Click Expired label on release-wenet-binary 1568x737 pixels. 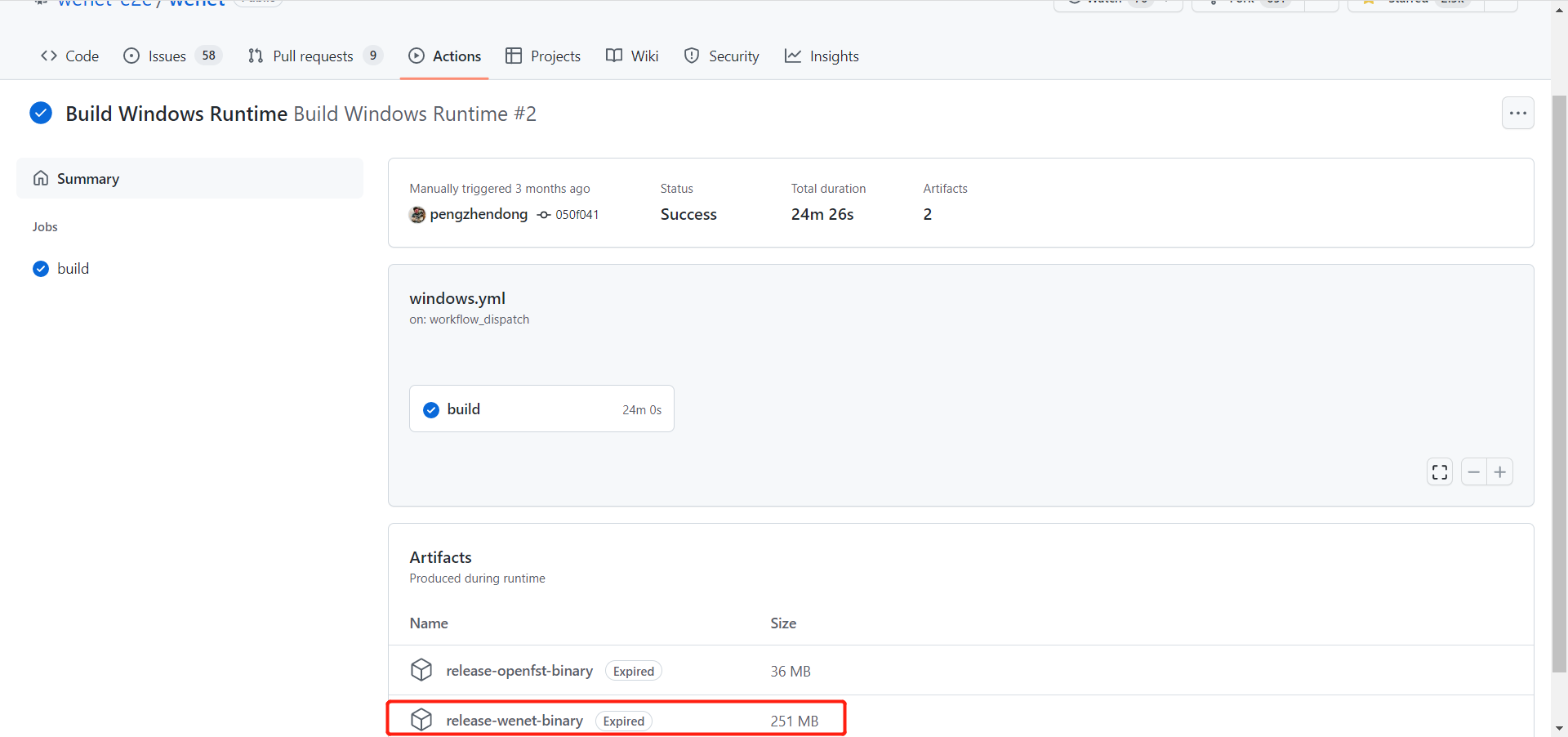point(624,721)
